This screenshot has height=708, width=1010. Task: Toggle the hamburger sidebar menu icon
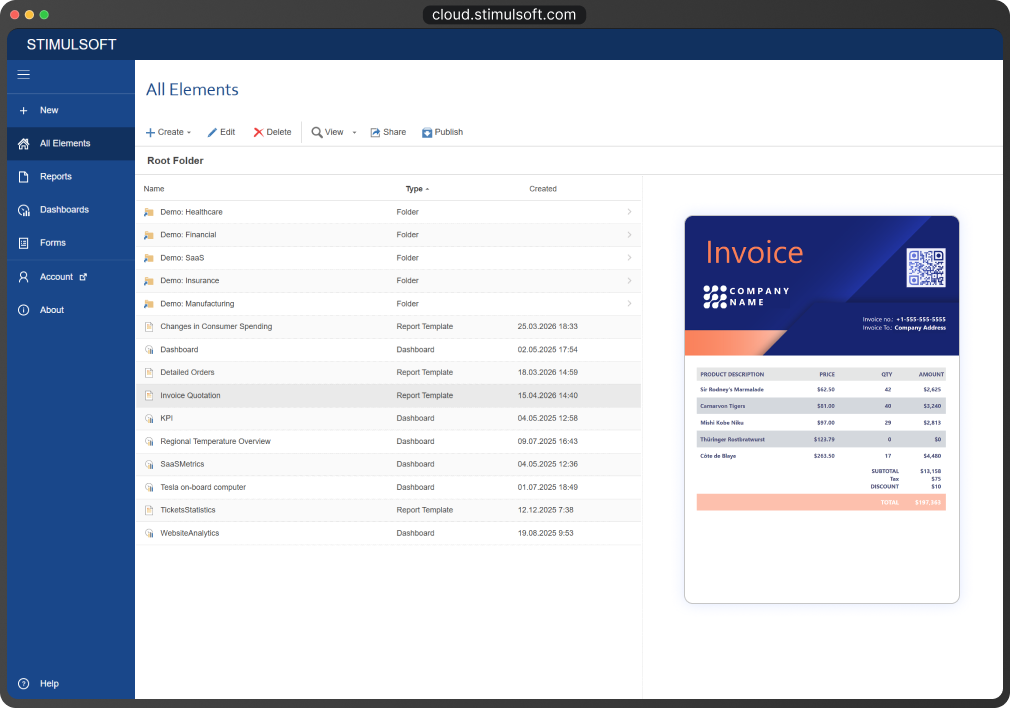[x=24, y=74]
